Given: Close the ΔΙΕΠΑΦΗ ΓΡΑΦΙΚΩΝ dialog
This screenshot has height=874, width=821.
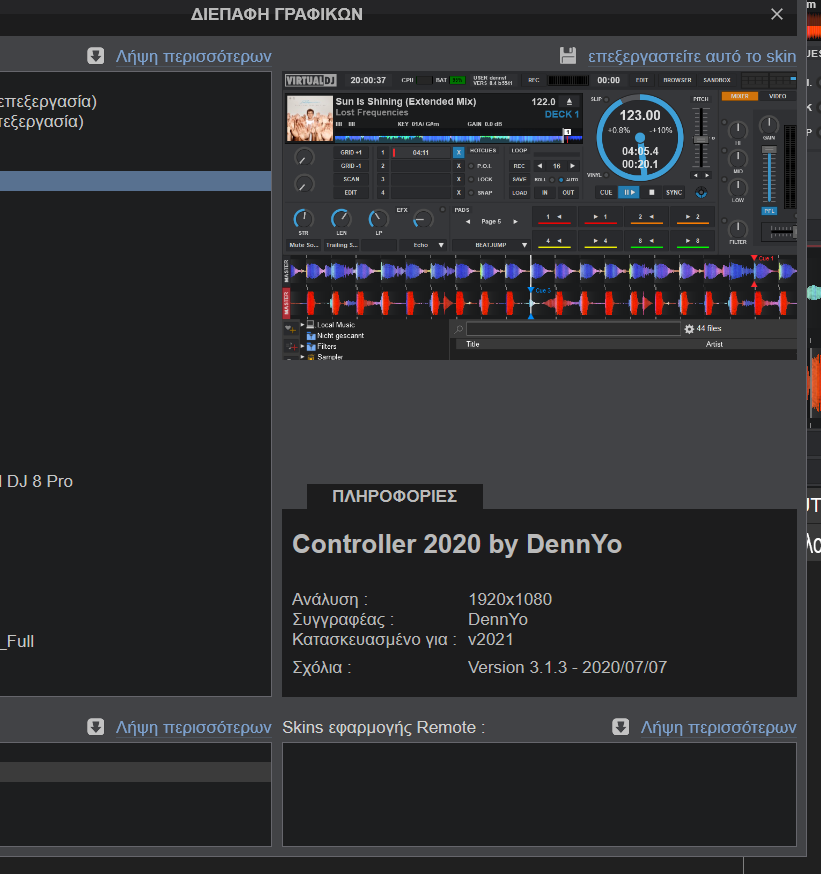Looking at the screenshot, I should click(777, 14).
